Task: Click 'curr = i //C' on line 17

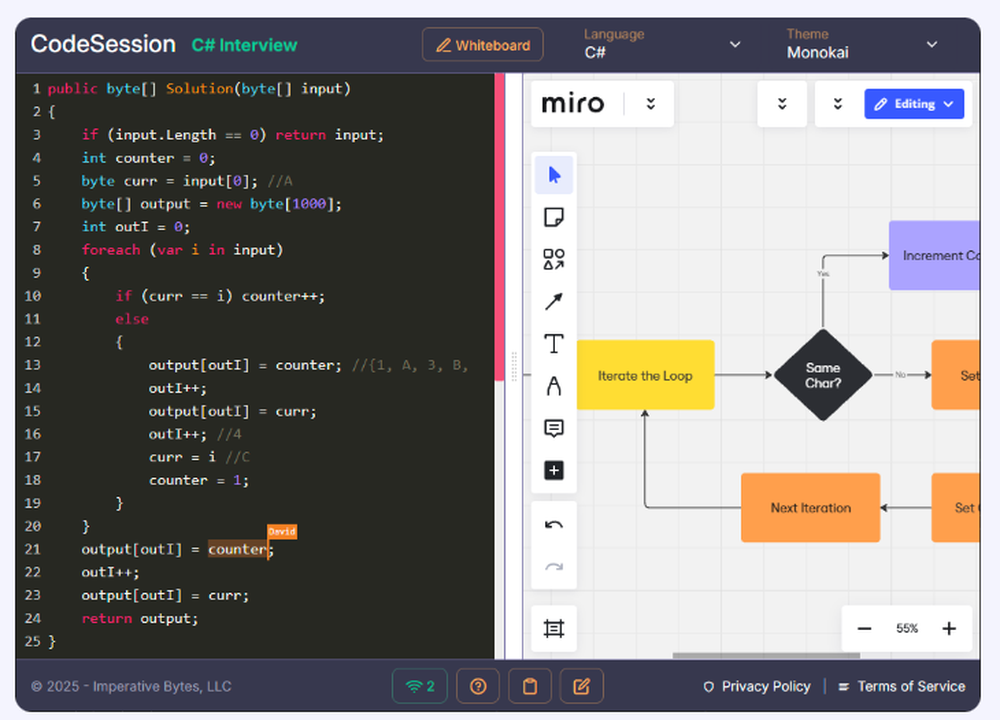Action: tap(199, 457)
